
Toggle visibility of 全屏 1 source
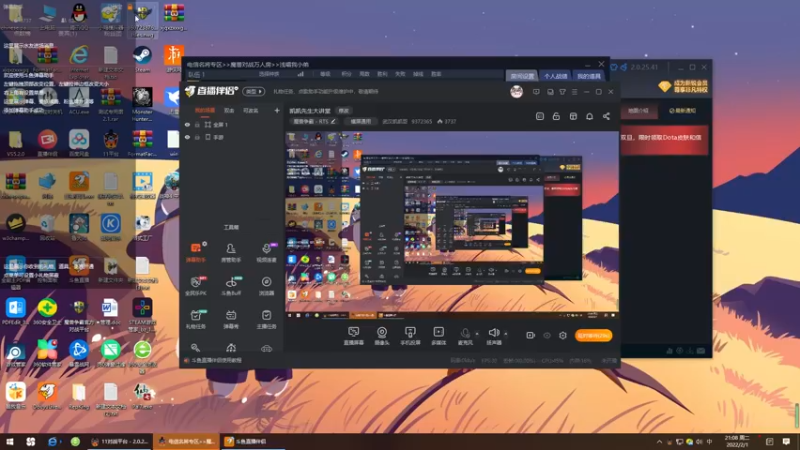click(x=187, y=124)
